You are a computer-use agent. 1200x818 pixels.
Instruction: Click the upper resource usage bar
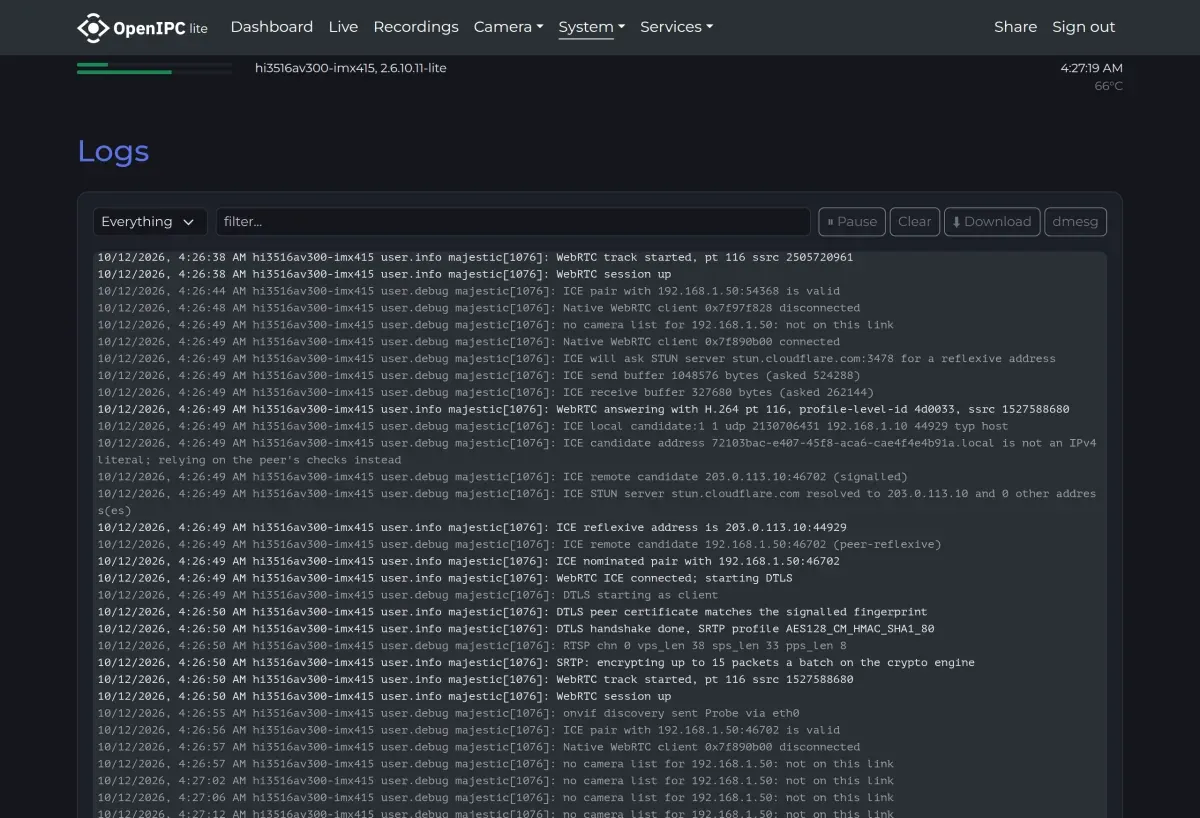(x=154, y=65)
